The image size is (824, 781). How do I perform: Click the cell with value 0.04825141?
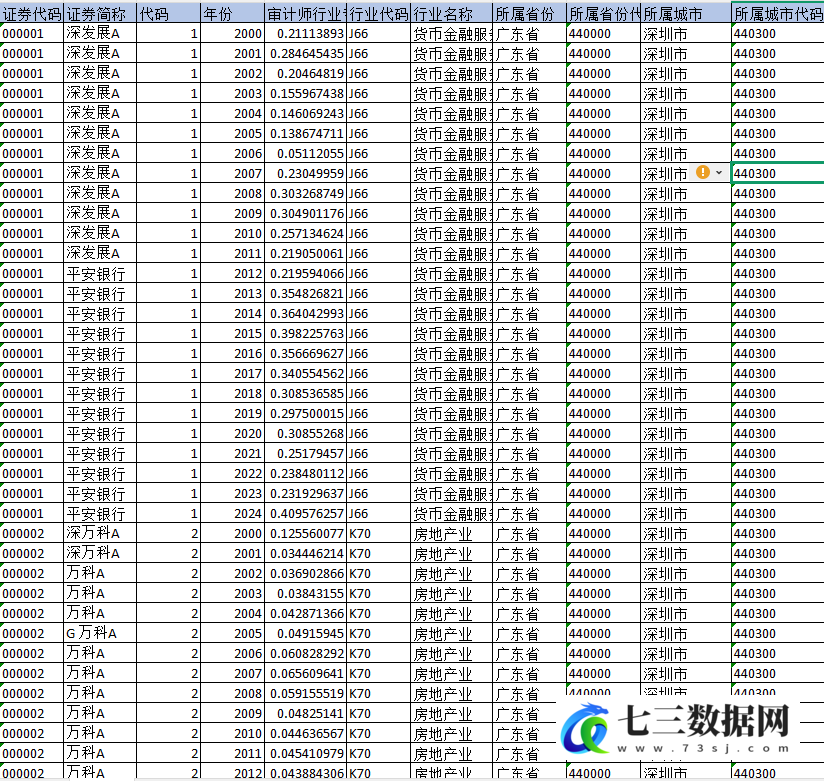305,713
